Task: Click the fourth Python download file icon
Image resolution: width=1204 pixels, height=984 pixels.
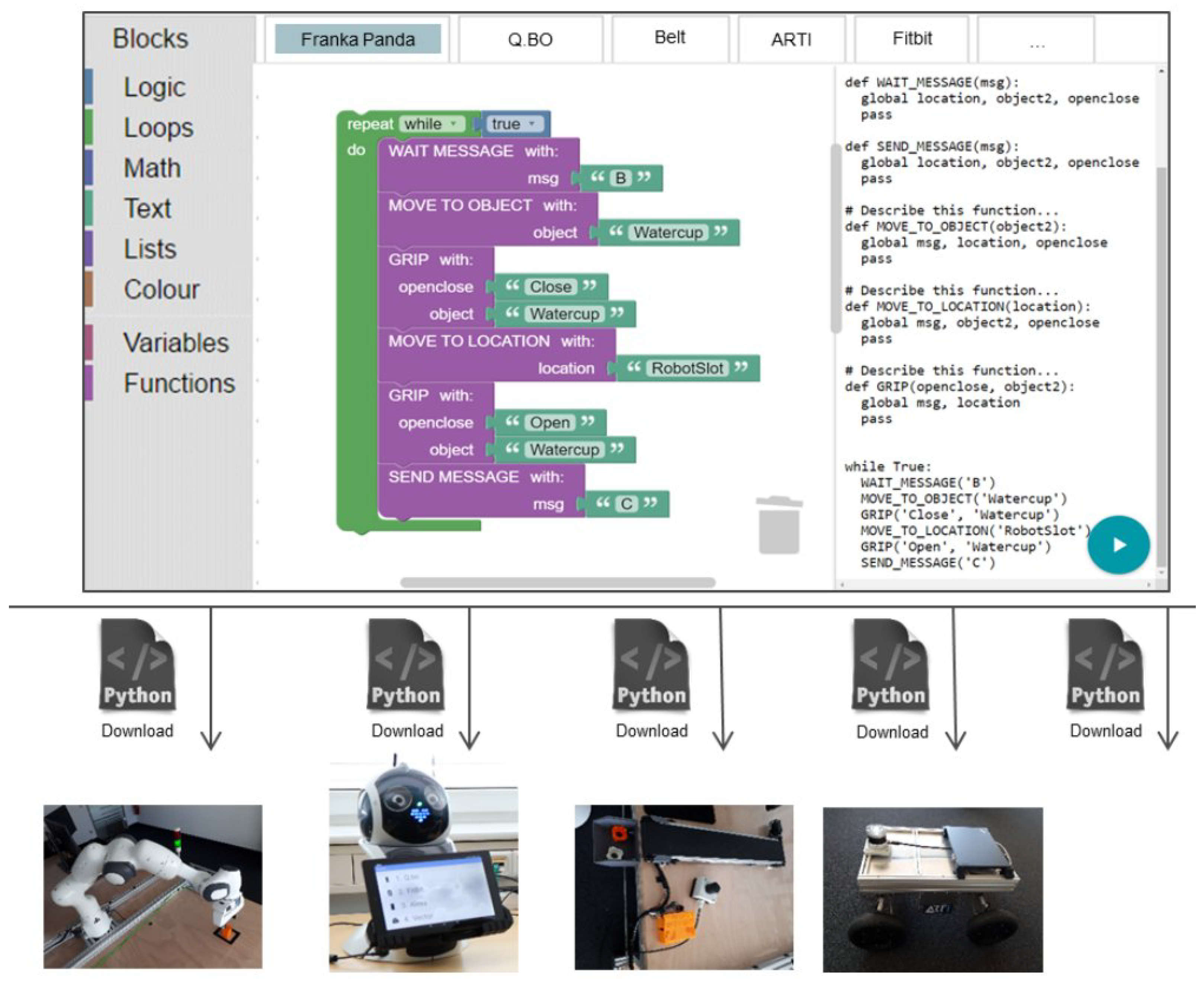Action: coord(890,664)
